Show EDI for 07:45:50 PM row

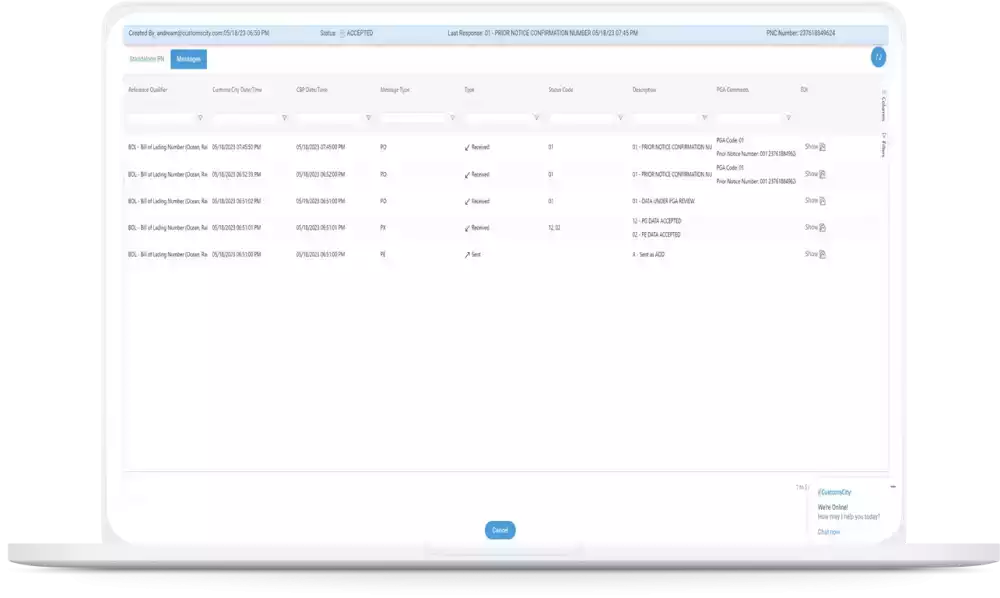point(811,147)
